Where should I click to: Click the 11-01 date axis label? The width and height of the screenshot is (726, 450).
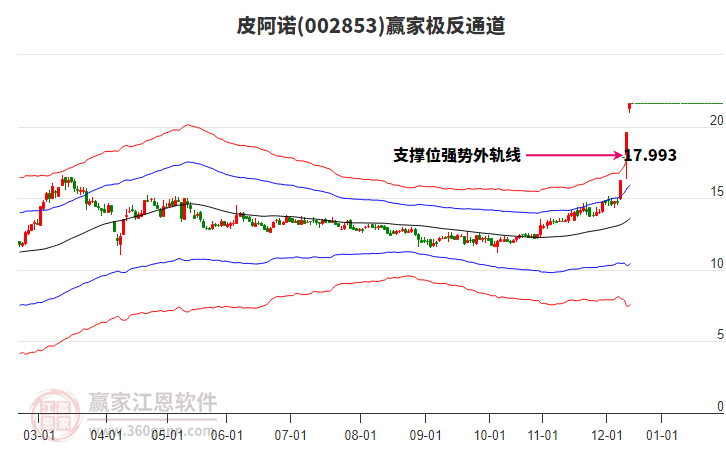point(543,436)
